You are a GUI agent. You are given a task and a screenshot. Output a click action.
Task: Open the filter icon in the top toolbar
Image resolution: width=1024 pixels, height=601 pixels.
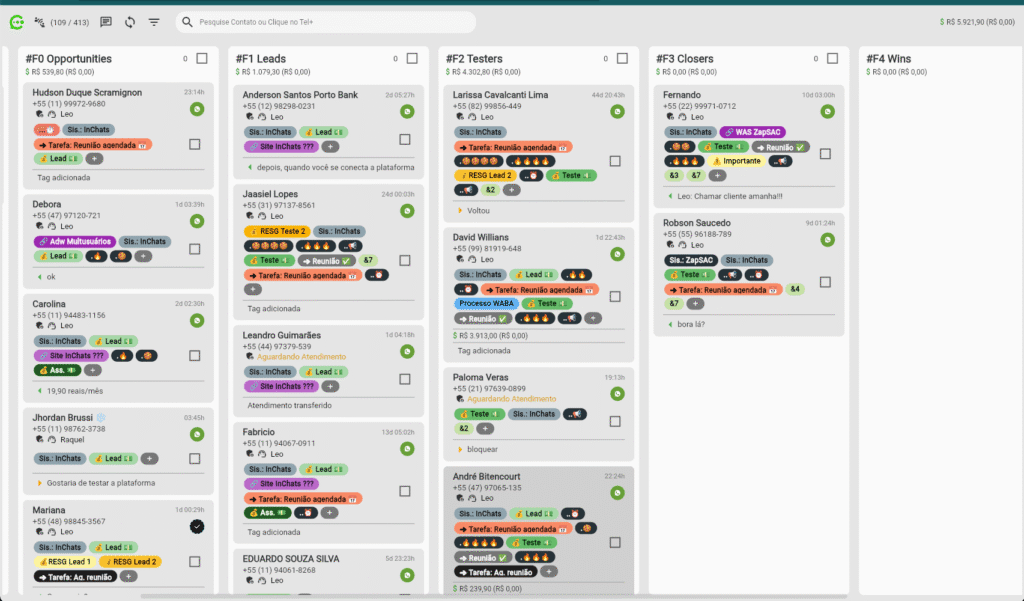(155, 21)
